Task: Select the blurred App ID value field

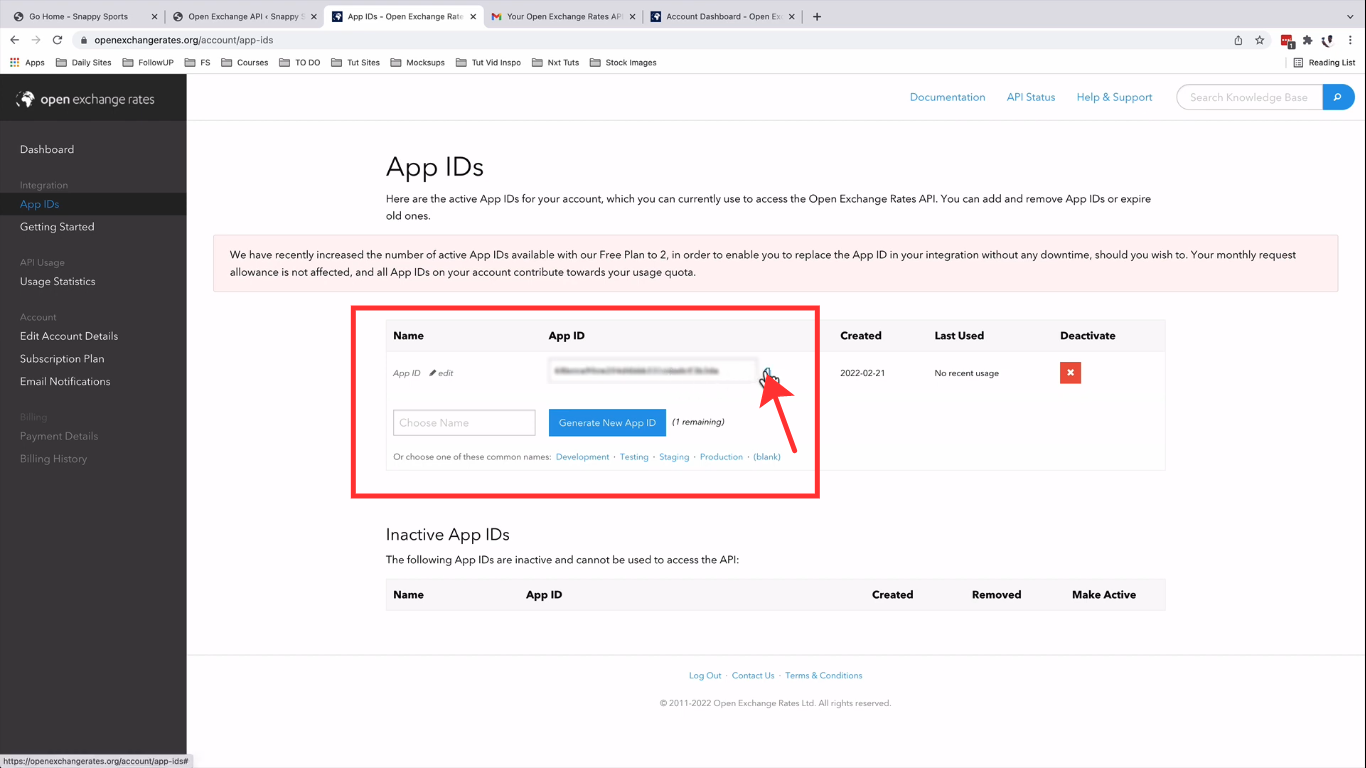Action: click(652, 371)
